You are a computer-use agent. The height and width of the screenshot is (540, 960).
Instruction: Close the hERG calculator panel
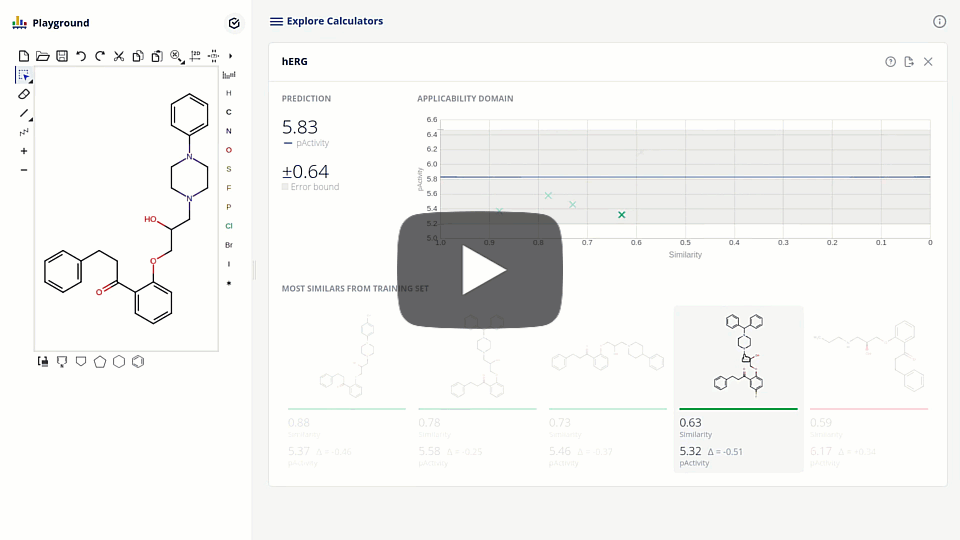tap(928, 62)
